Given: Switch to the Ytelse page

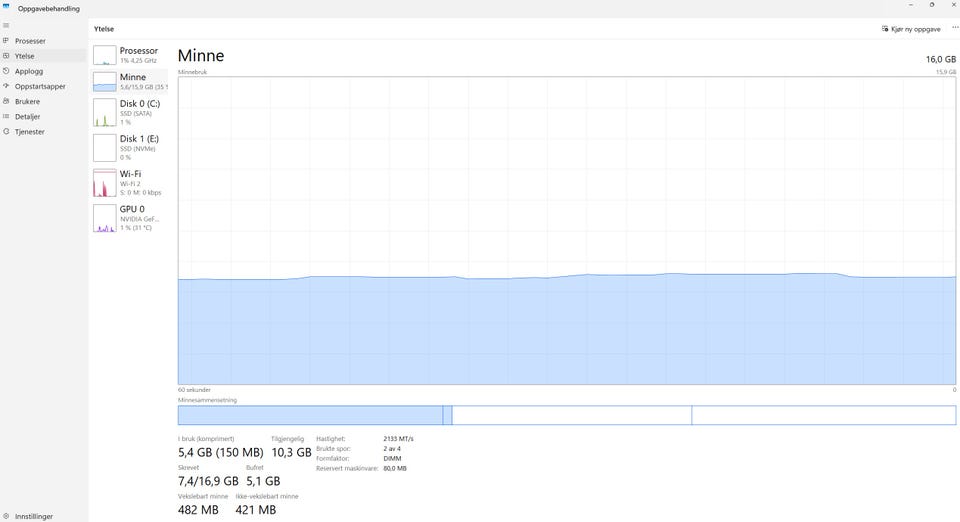Looking at the screenshot, I should (24, 56).
